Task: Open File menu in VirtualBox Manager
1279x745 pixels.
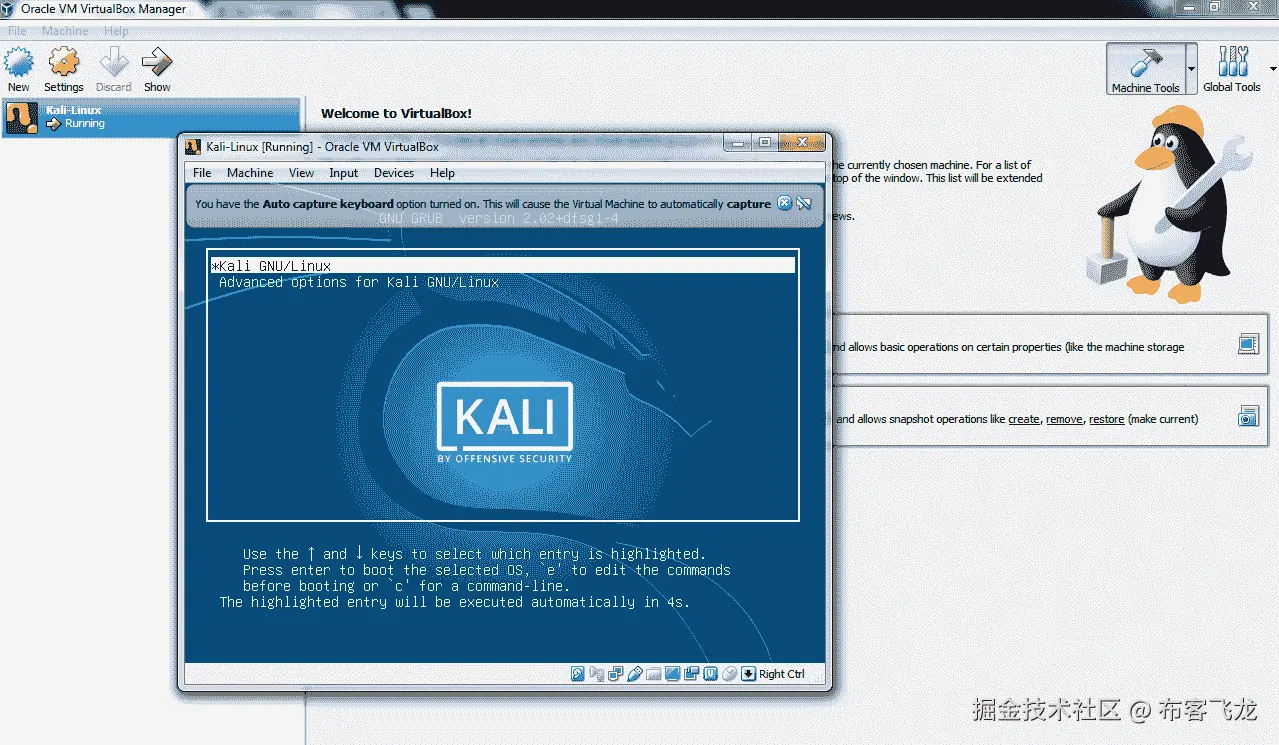Action: coord(17,31)
